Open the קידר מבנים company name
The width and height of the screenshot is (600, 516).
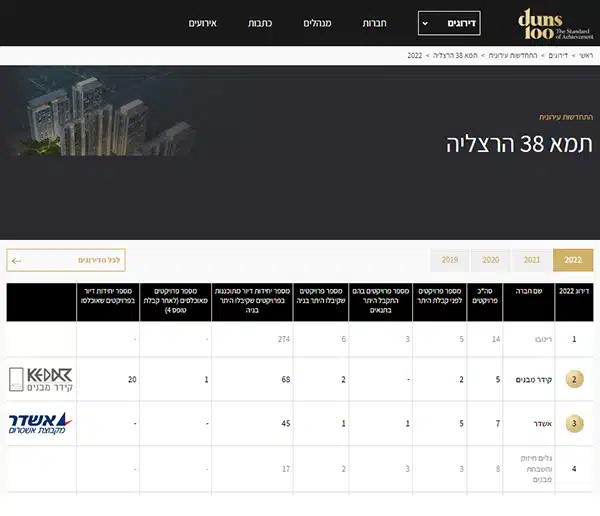click(x=534, y=380)
